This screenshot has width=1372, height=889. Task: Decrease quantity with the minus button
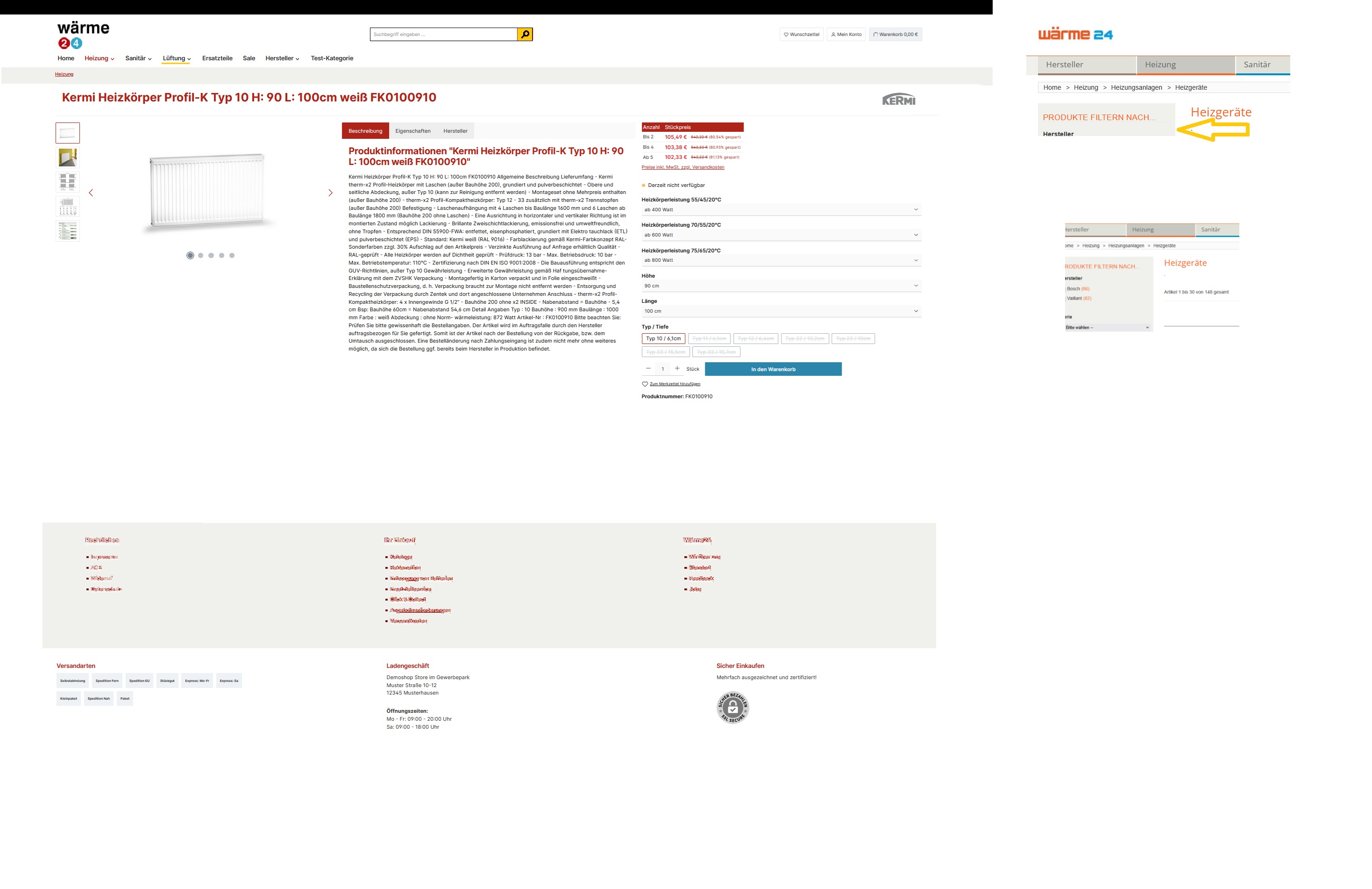(648, 369)
